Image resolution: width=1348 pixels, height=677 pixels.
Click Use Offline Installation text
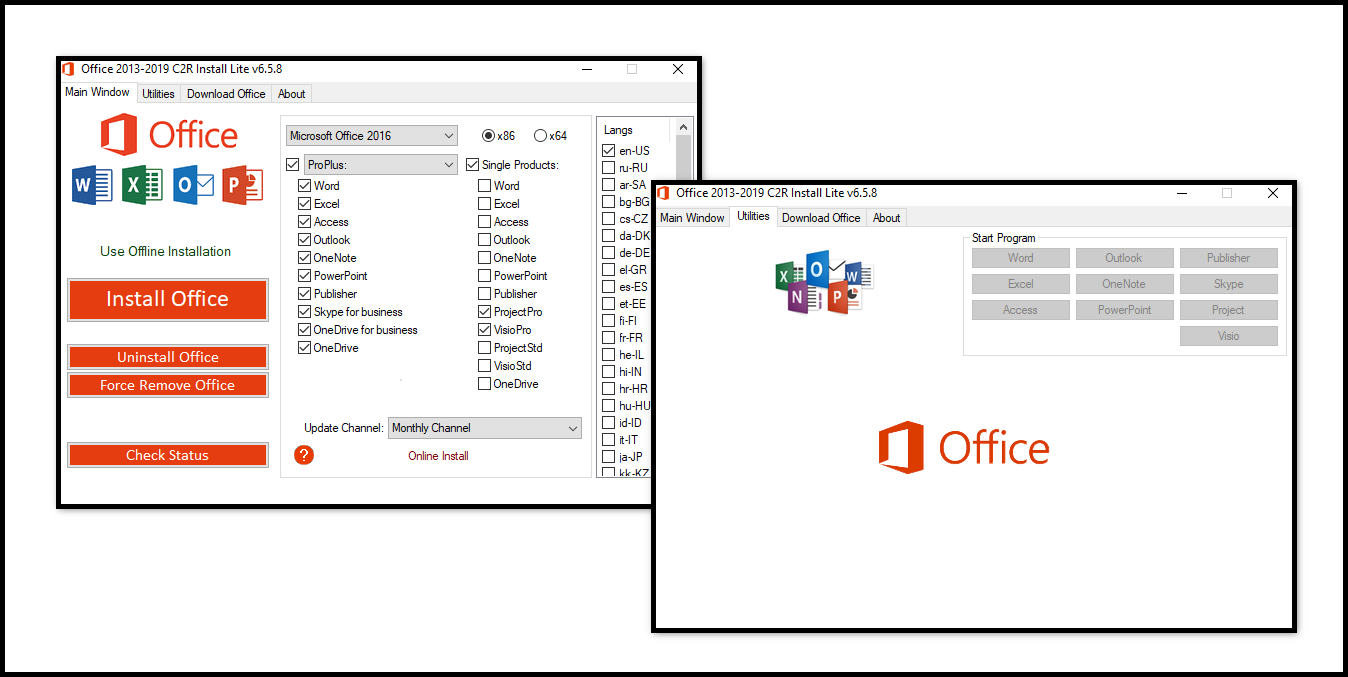coord(166,251)
